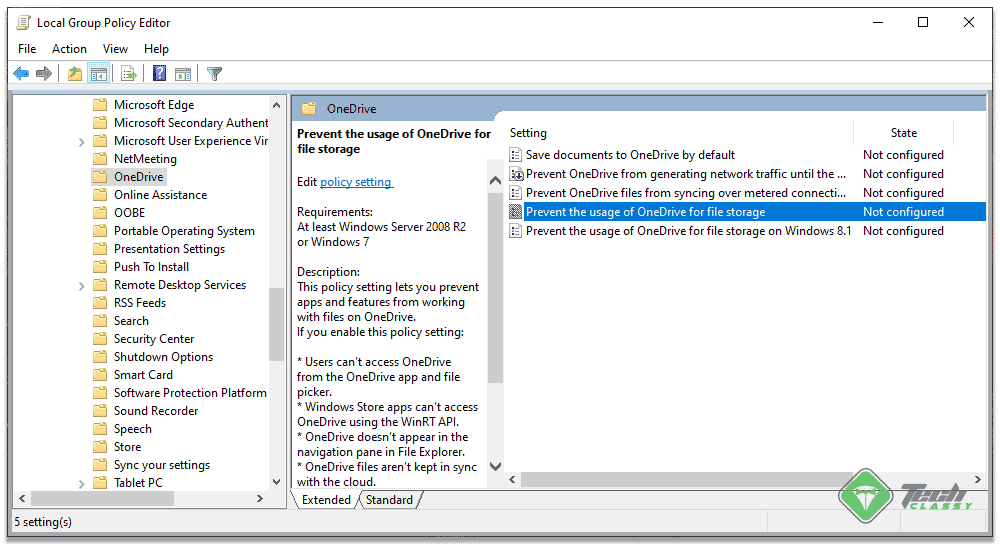Select Presentation Settings folder

click(x=170, y=249)
